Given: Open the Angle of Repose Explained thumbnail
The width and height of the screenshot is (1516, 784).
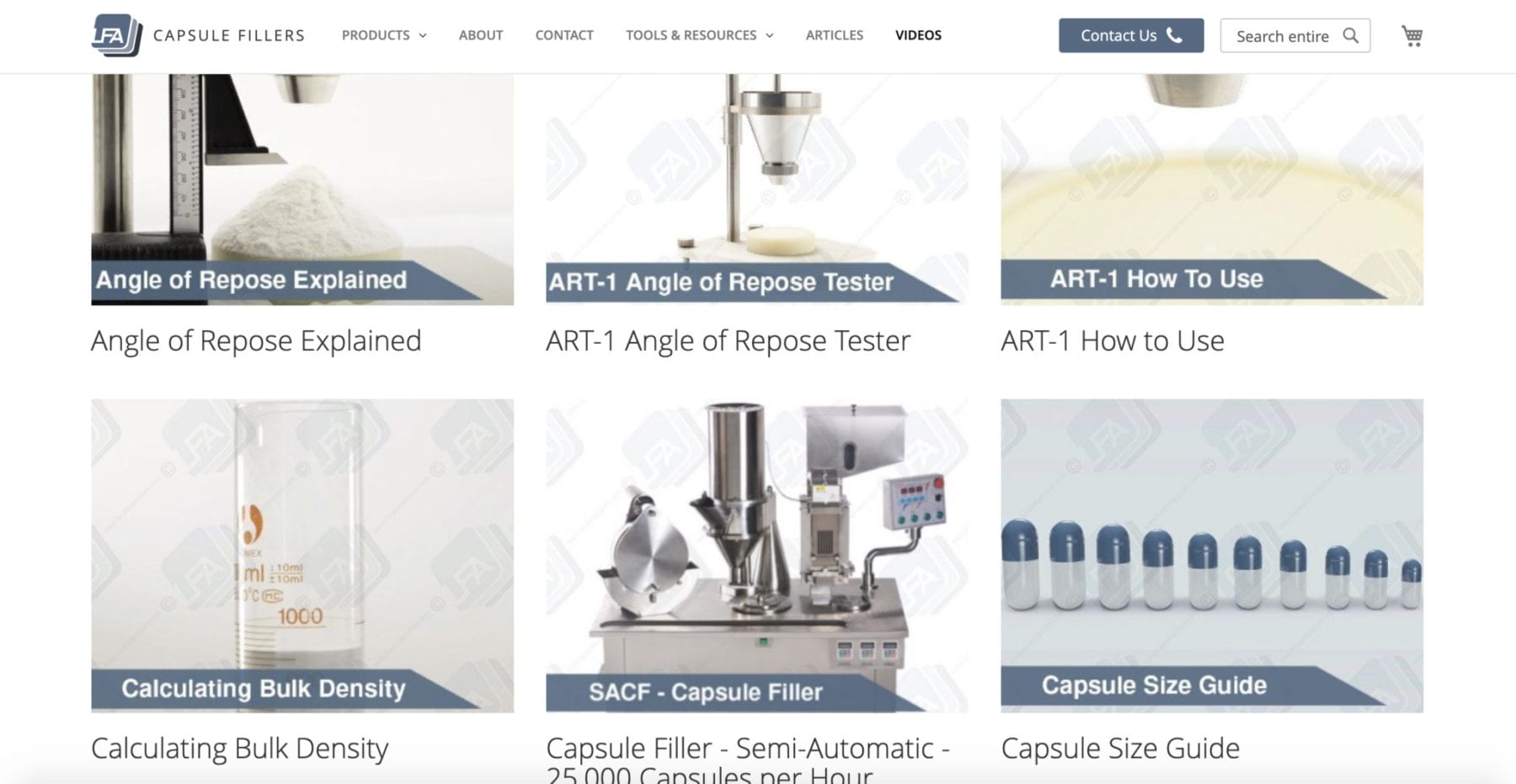Looking at the screenshot, I should (302, 189).
